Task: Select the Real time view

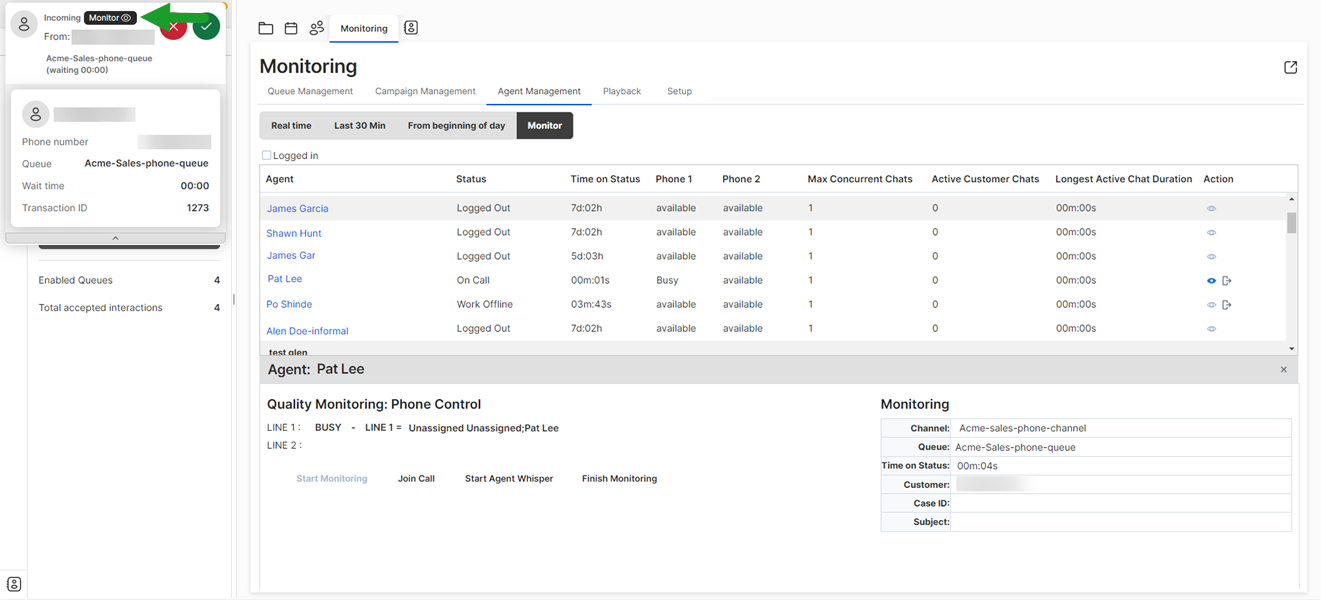Action: (x=291, y=126)
